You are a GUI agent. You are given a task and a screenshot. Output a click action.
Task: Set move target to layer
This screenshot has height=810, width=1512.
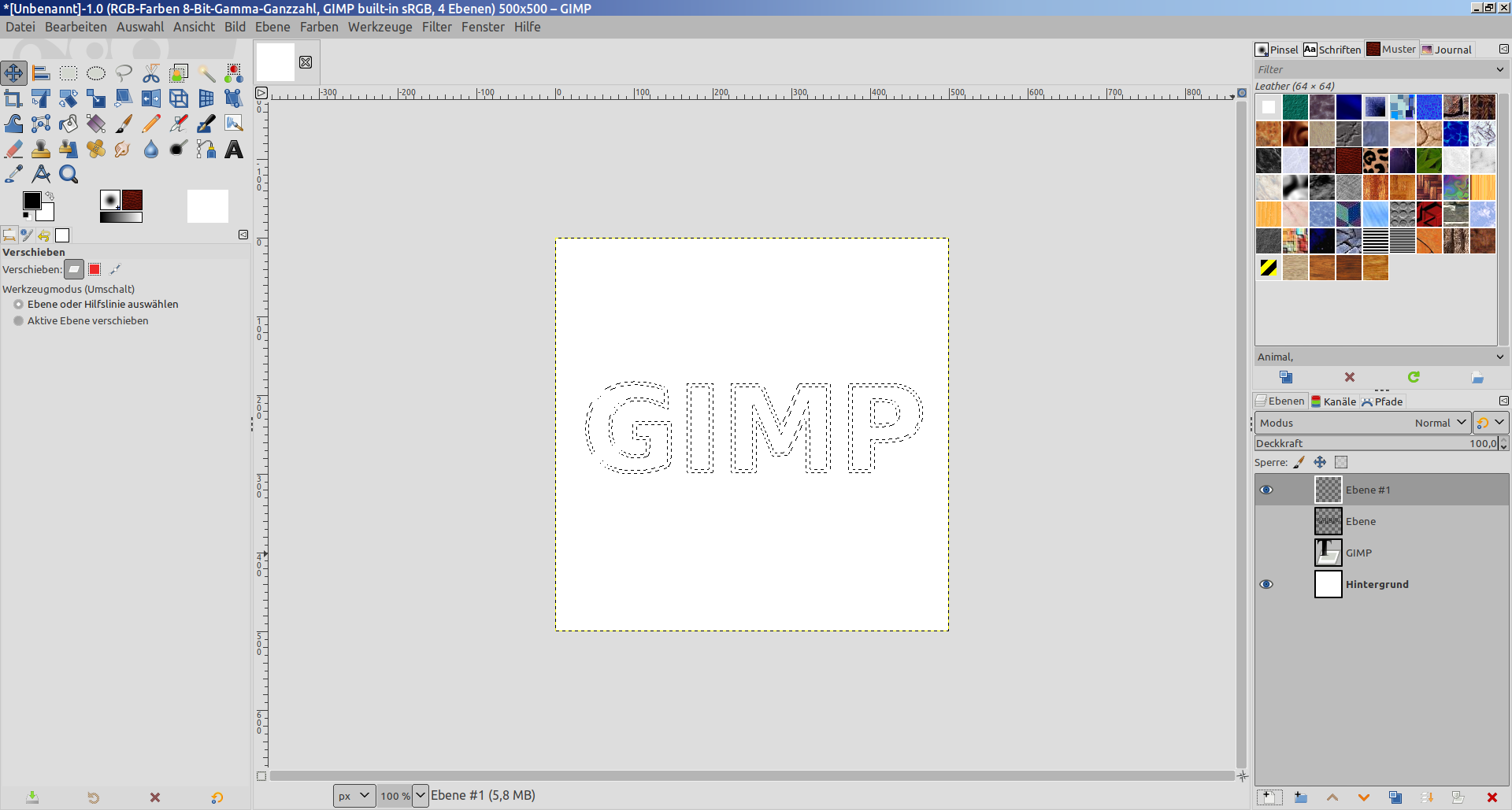point(74,269)
